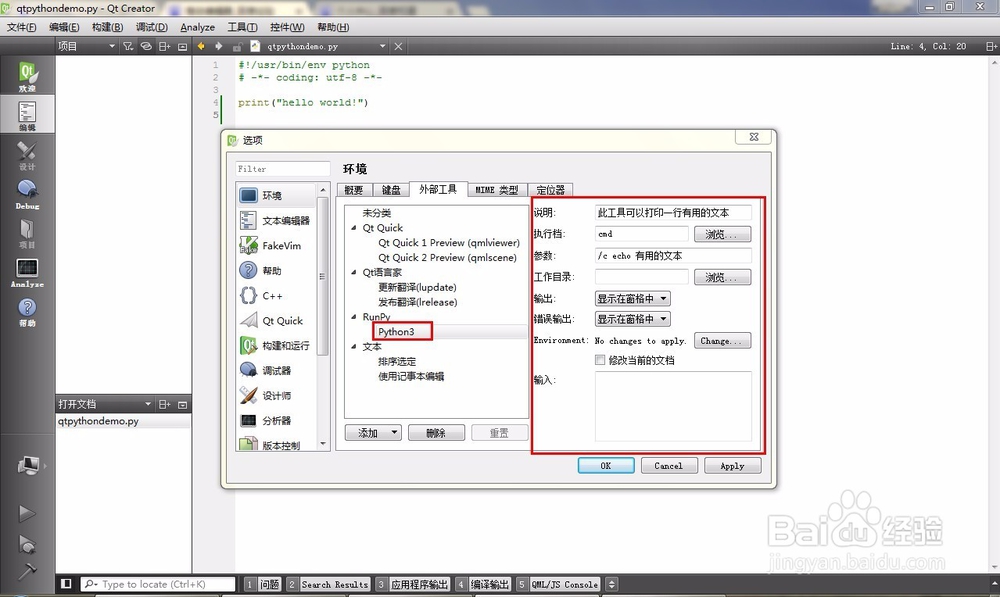Click the Build hammer icon
Viewport: 1000px width, 597px height.
27,571
